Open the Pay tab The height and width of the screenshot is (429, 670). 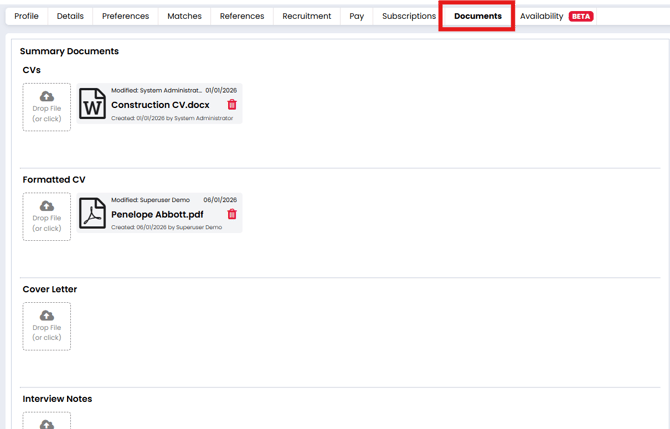357,16
